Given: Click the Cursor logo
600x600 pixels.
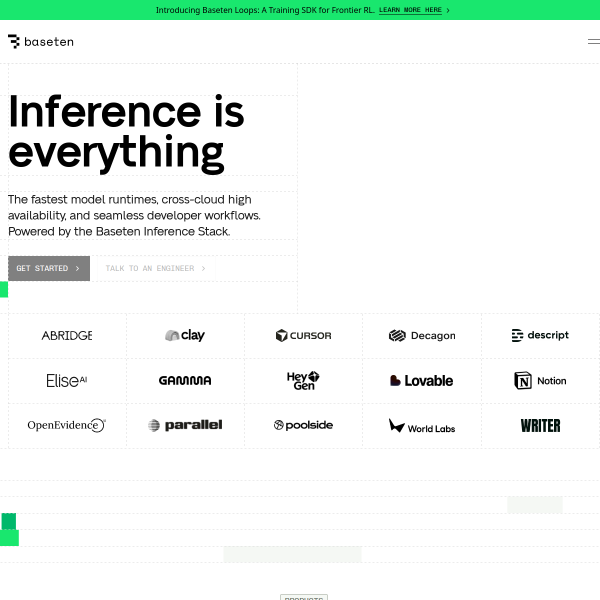Looking at the screenshot, I should [x=303, y=336].
